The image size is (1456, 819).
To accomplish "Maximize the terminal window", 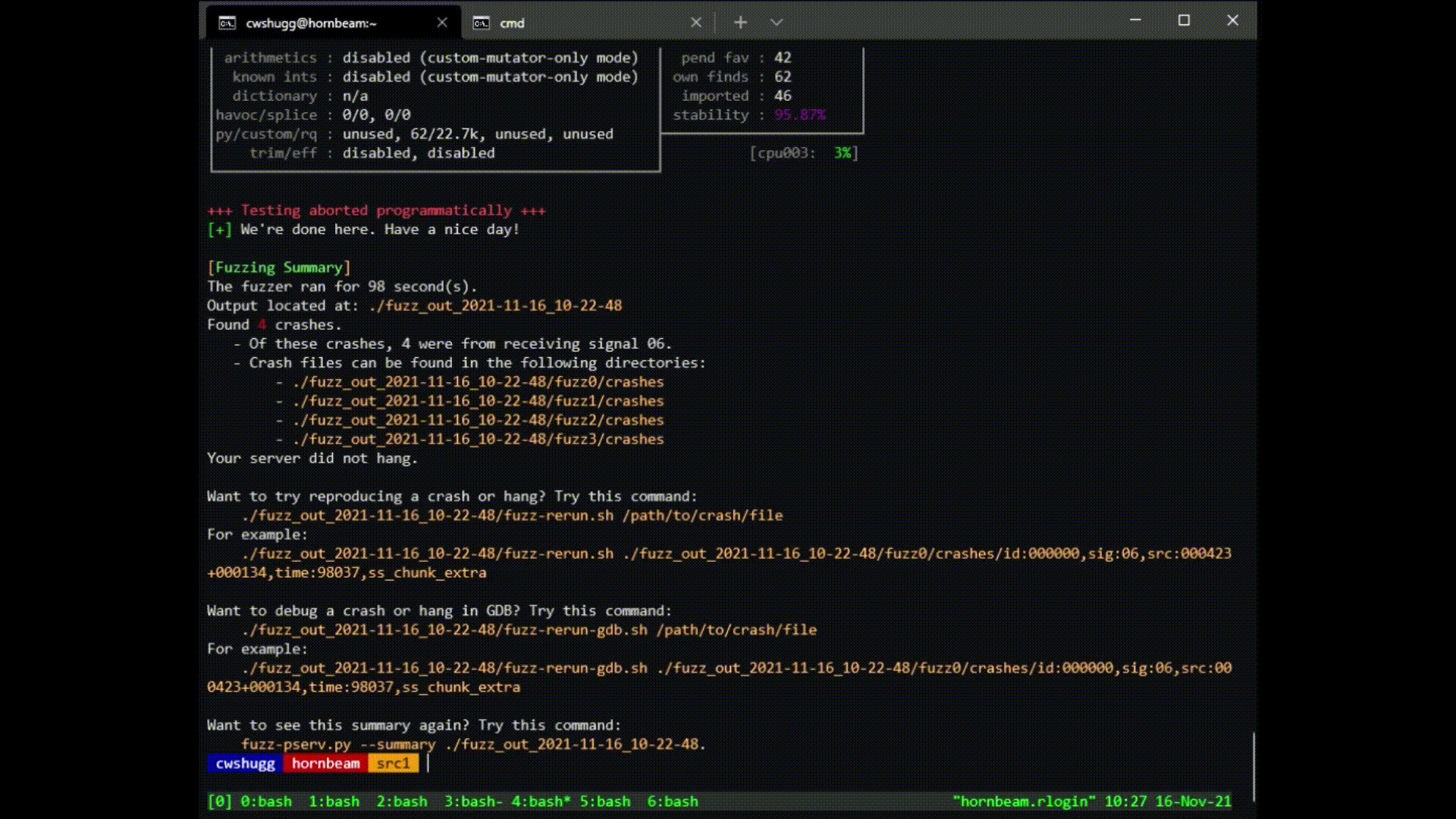I will (1184, 20).
